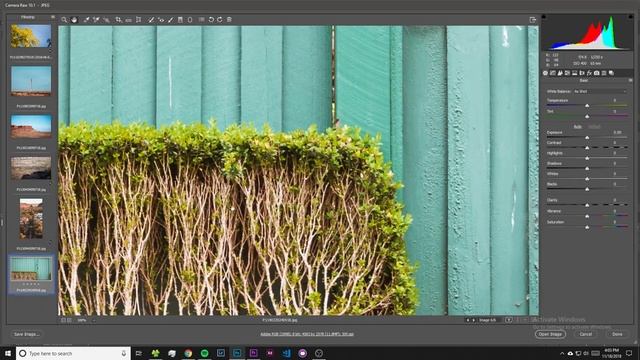Viewport: 640px width, 360px height.
Task: Switch to the Tone Curve panel tab
Action: pos(553,73)
